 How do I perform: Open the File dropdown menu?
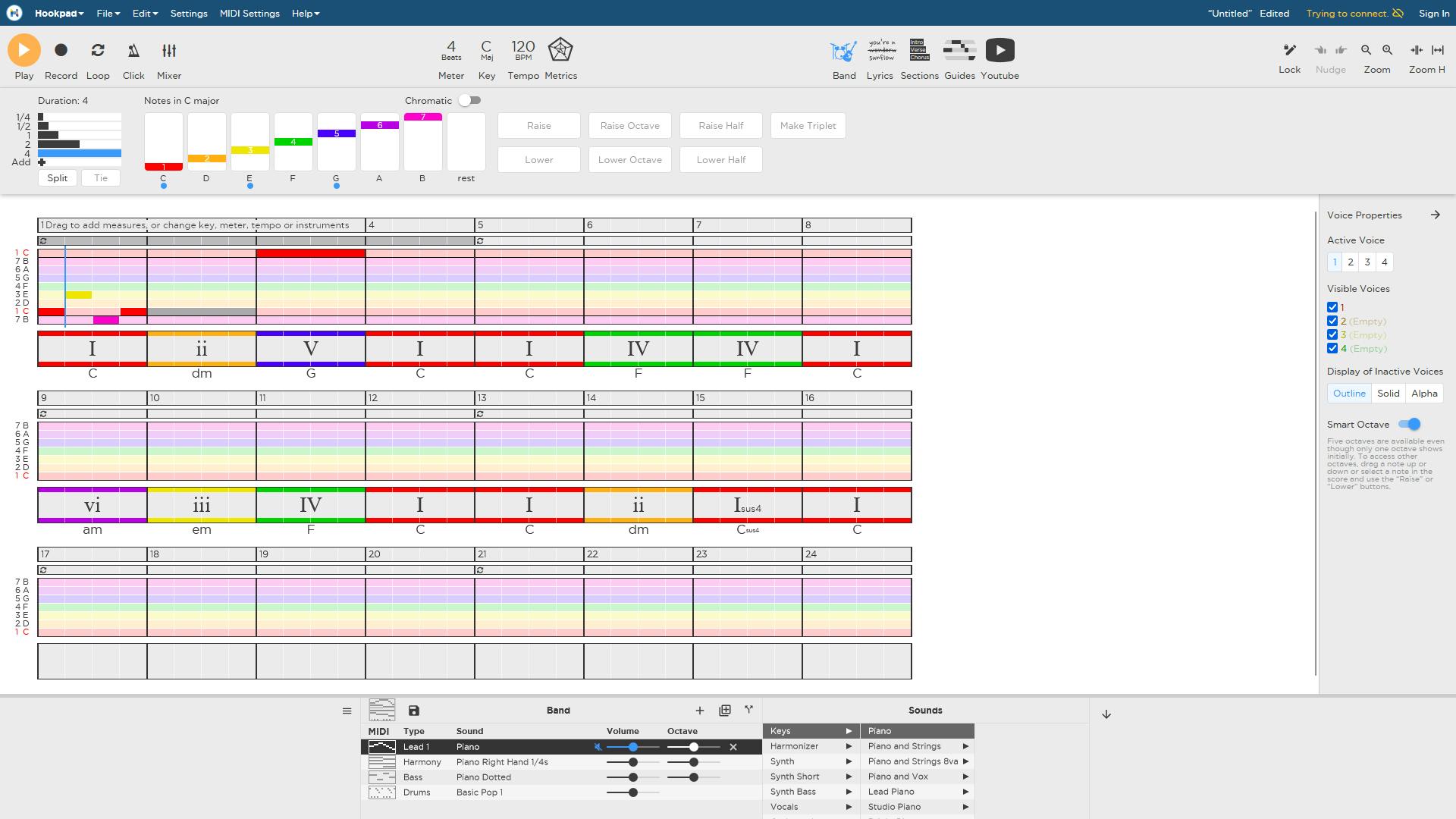pos(108,14)
